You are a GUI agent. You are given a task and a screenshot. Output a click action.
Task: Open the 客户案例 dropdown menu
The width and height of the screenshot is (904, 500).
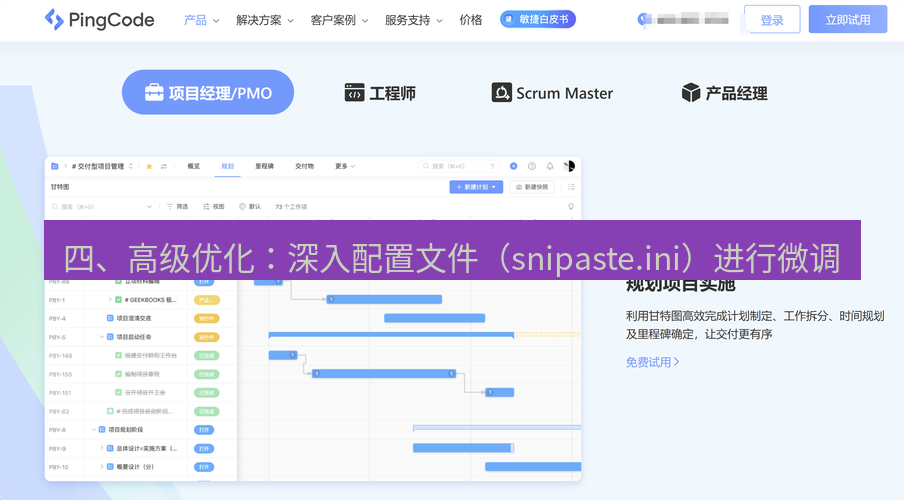339,20
